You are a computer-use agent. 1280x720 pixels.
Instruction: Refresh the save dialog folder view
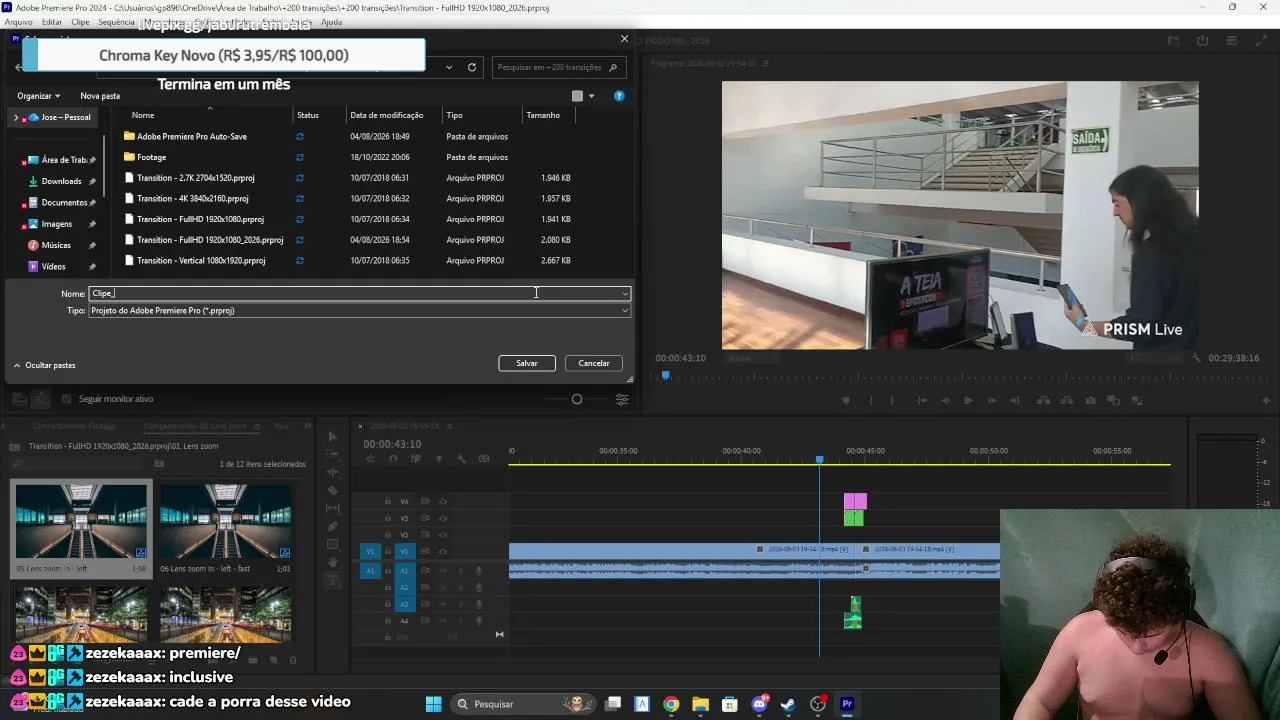tap(472, 67)
